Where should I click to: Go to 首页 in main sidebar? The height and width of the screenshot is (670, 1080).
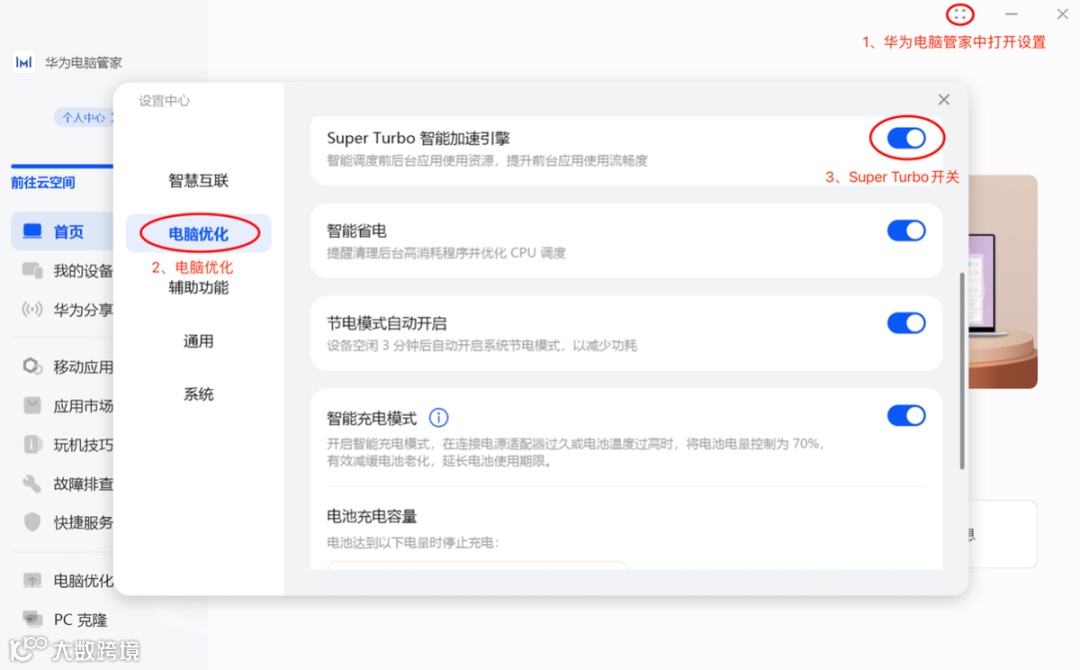coord(63,231)
